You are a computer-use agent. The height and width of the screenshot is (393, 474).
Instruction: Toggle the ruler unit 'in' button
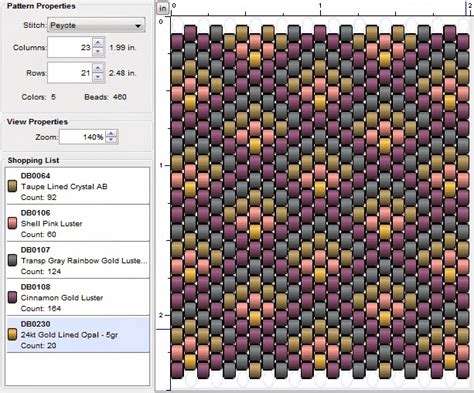[x=163, y=8]
